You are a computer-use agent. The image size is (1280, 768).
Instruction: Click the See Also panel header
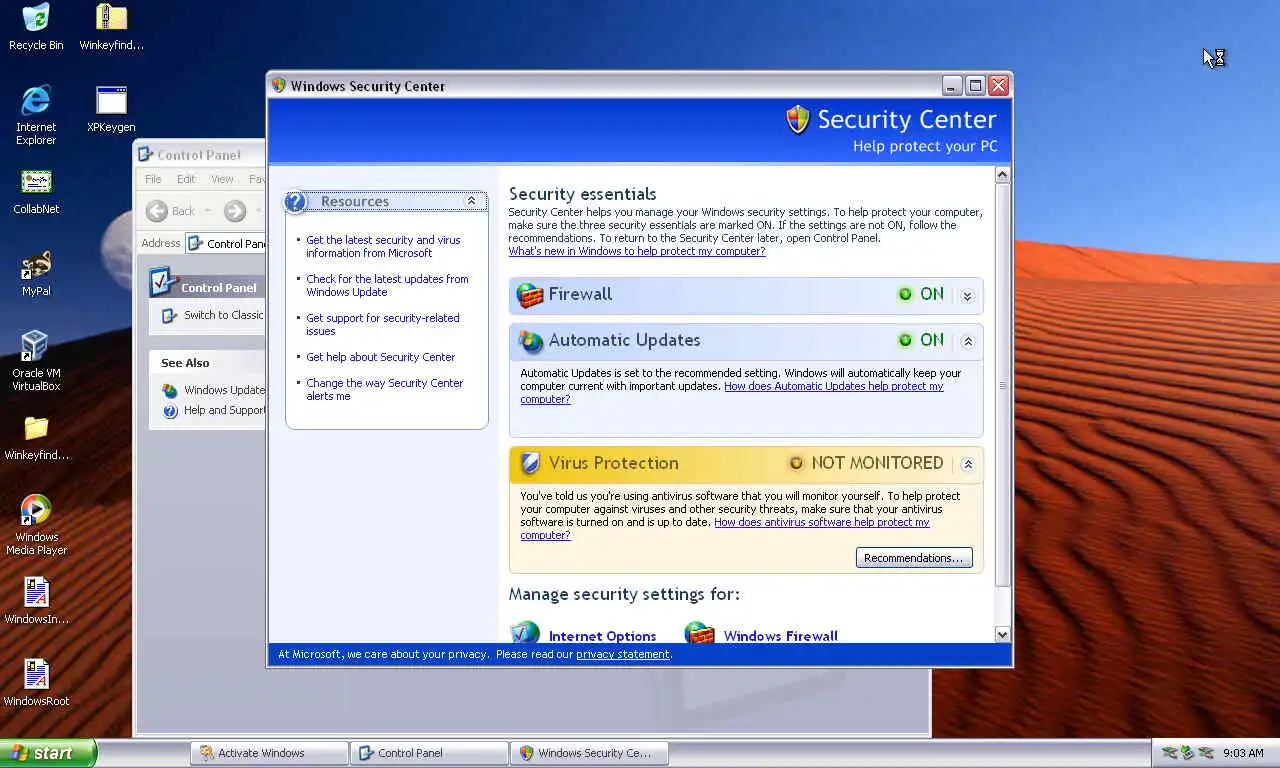207,363
